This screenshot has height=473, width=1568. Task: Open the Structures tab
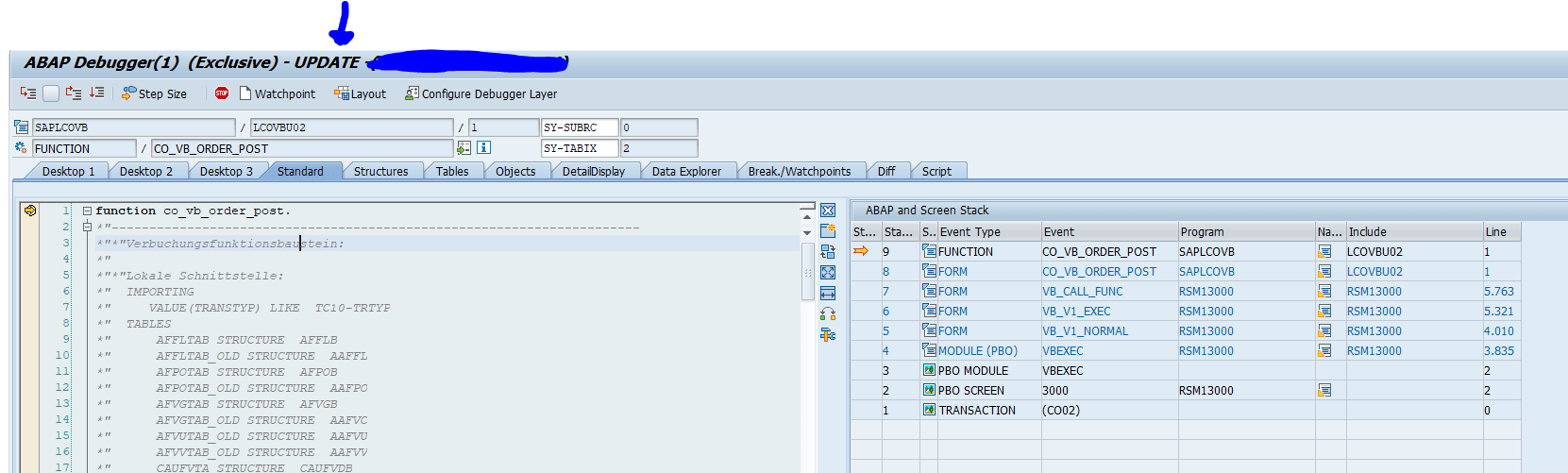380,171
